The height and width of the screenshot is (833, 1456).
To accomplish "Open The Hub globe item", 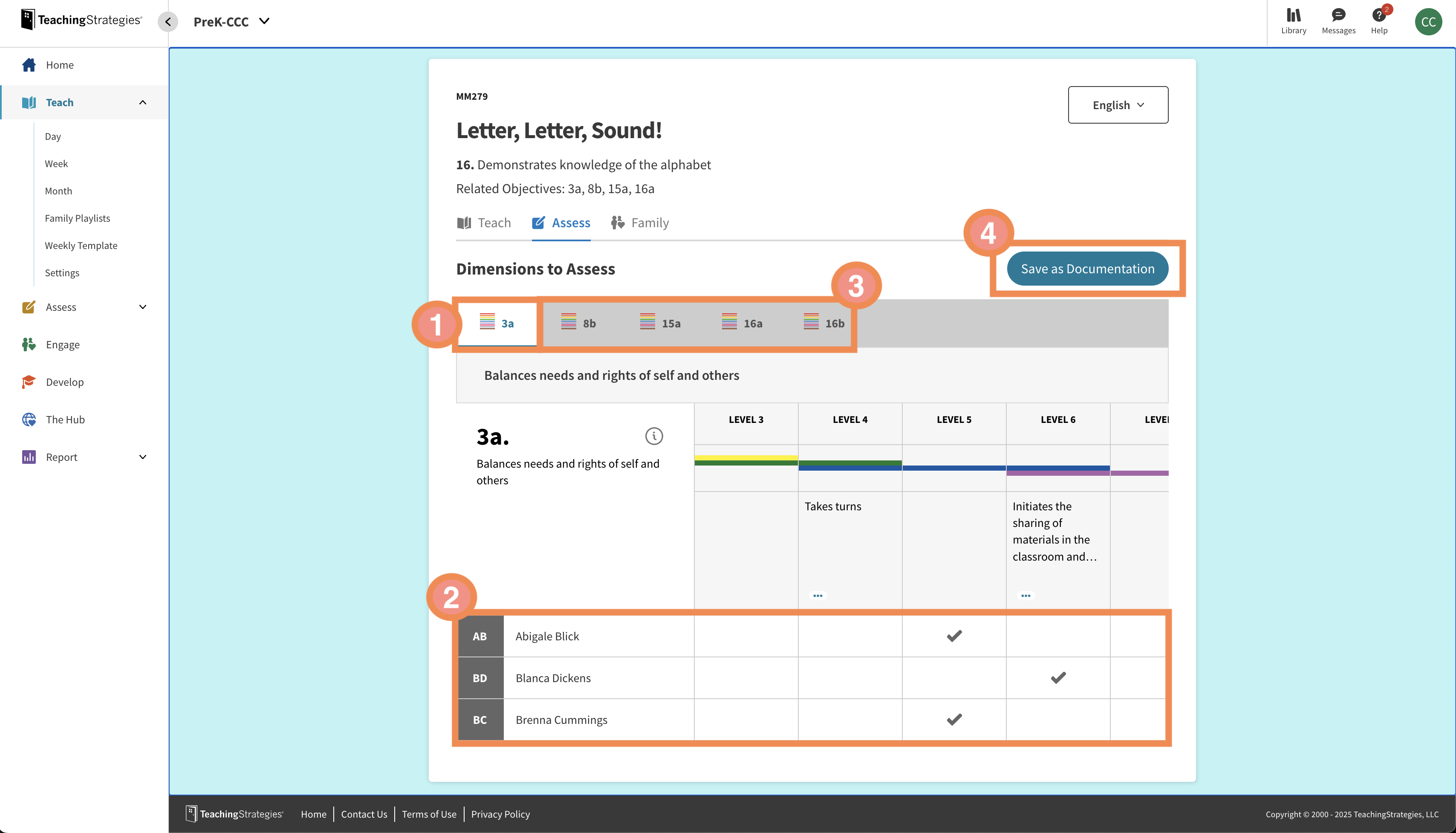I will pos(65,419).
